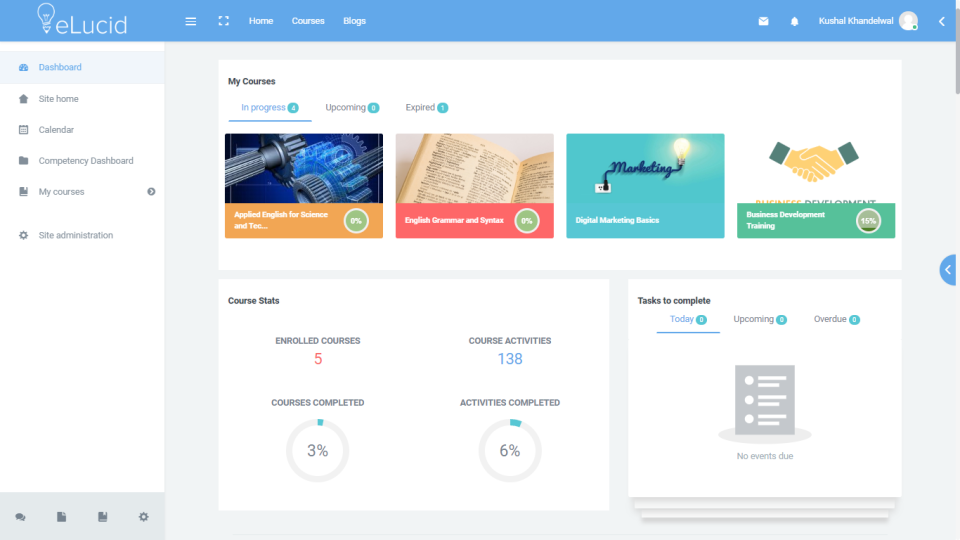Image resolution: width=960 pixels, height=540 pixels.
Task: Open the right-edge blue drawer arrow
Action: 948,270
